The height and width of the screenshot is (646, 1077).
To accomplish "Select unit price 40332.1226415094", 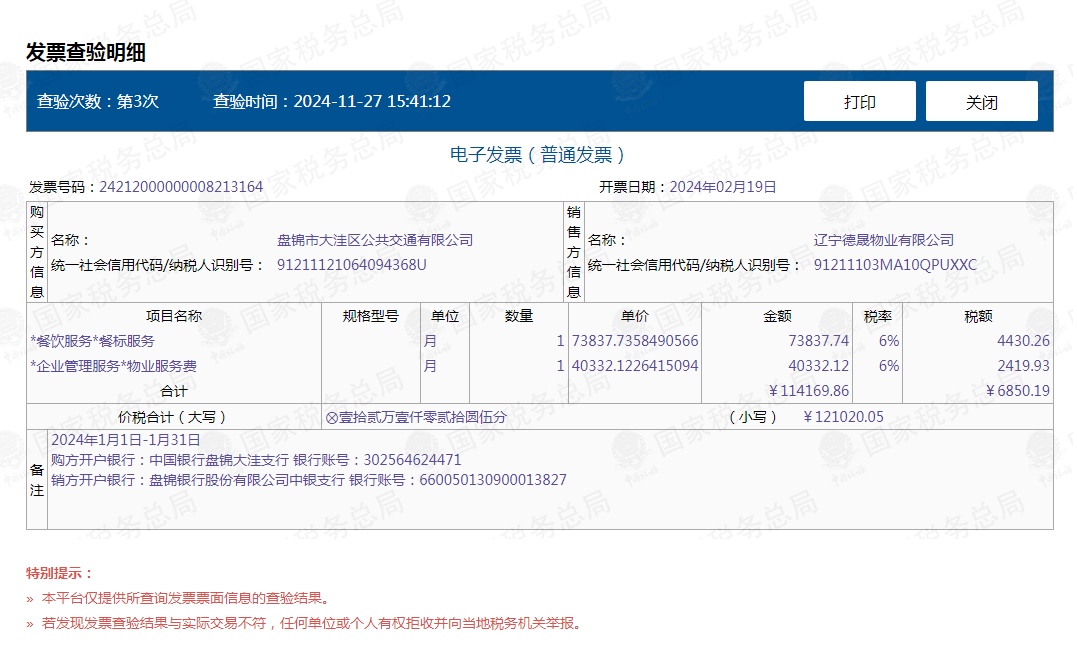I will pyautogui.click(x=635, y=366).
